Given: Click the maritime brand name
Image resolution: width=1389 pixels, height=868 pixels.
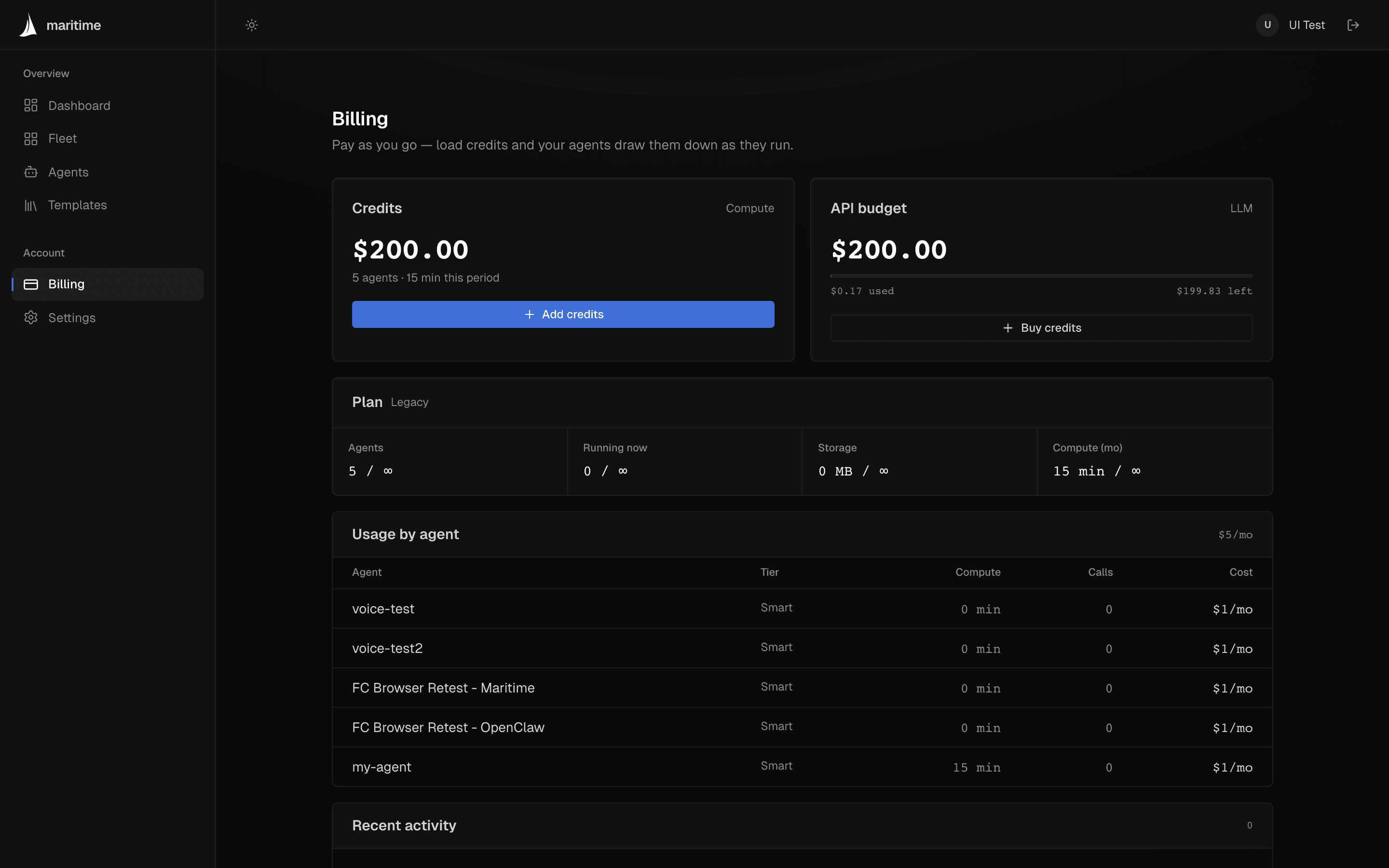Looking at the screenshot, I should click(x=73, y=25).
